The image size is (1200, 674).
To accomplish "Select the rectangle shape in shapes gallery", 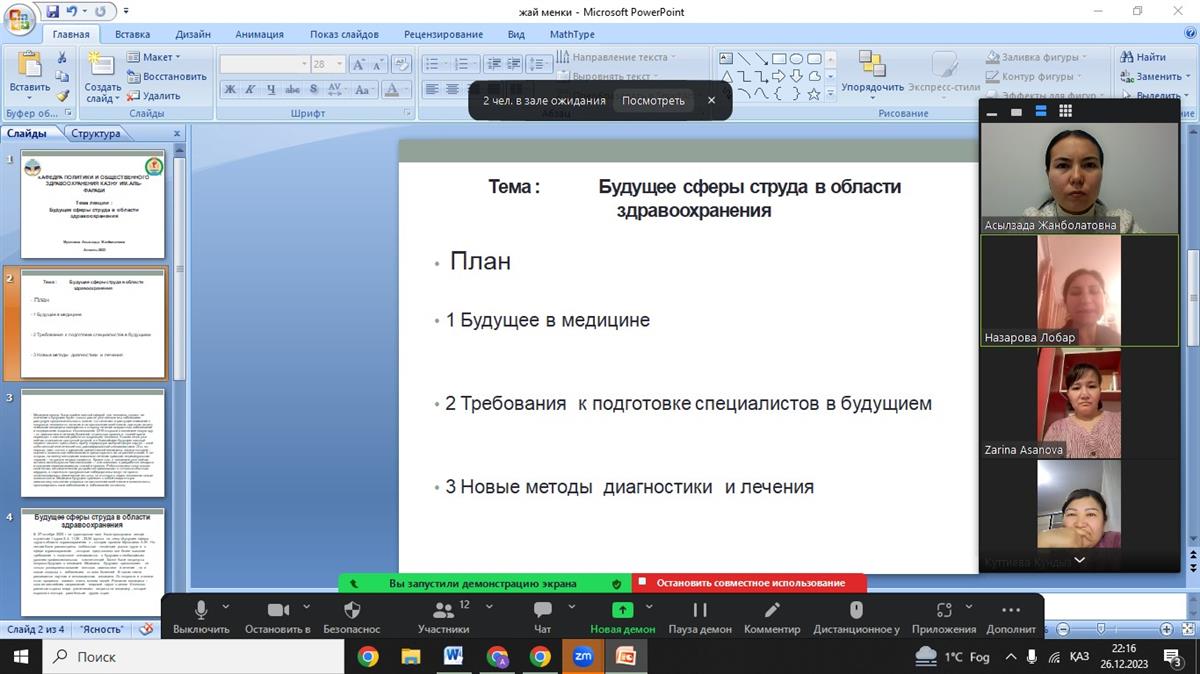I will point(780,59).
